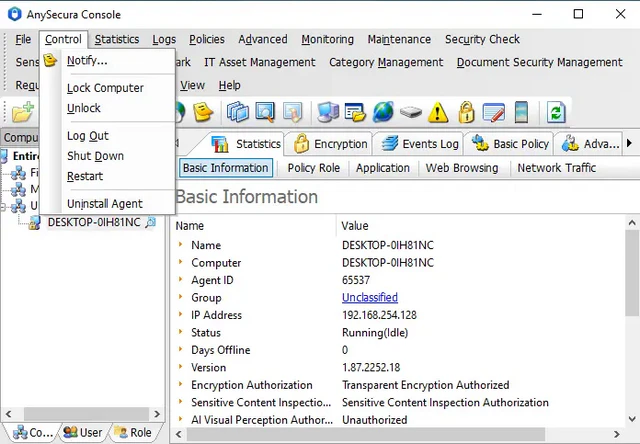Open the truncated Adva... policy tab
This screenshot has width=640, height=444.
(590, 144)
